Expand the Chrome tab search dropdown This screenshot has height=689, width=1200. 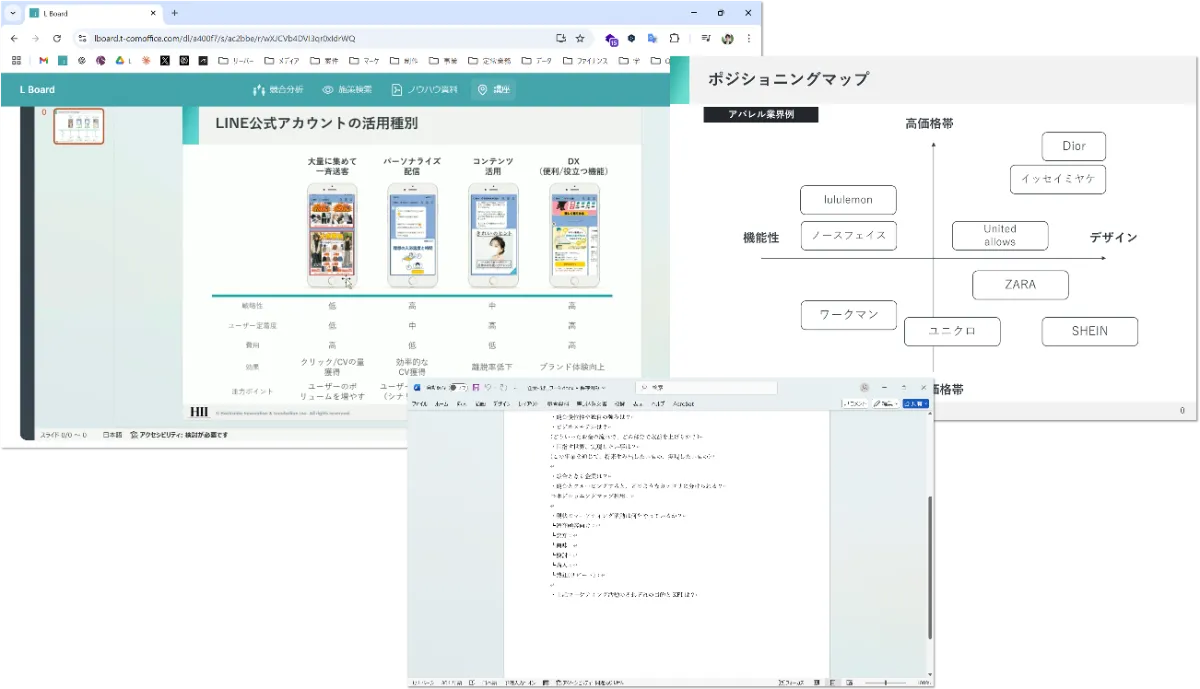[x=12, y=13]
